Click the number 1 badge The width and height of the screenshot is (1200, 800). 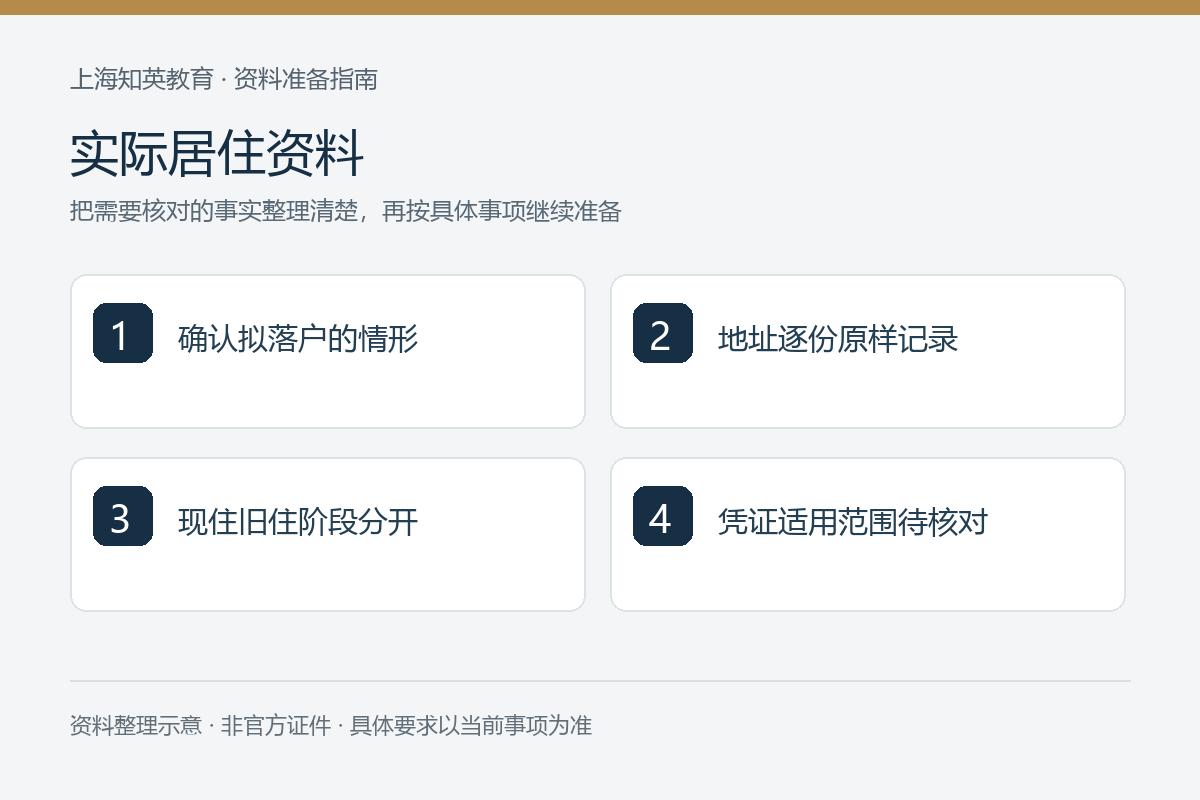(x=123, y=333)
